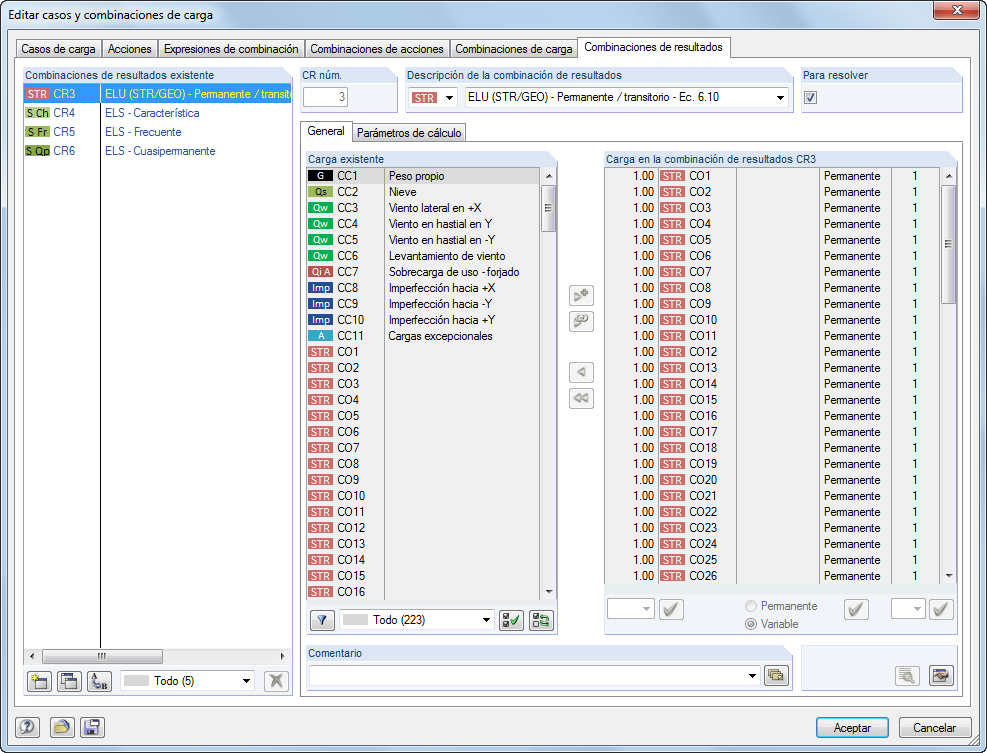Click the CR3 load list vertical scrollbar thumb

pyautogui.click(x=949, y=244)
